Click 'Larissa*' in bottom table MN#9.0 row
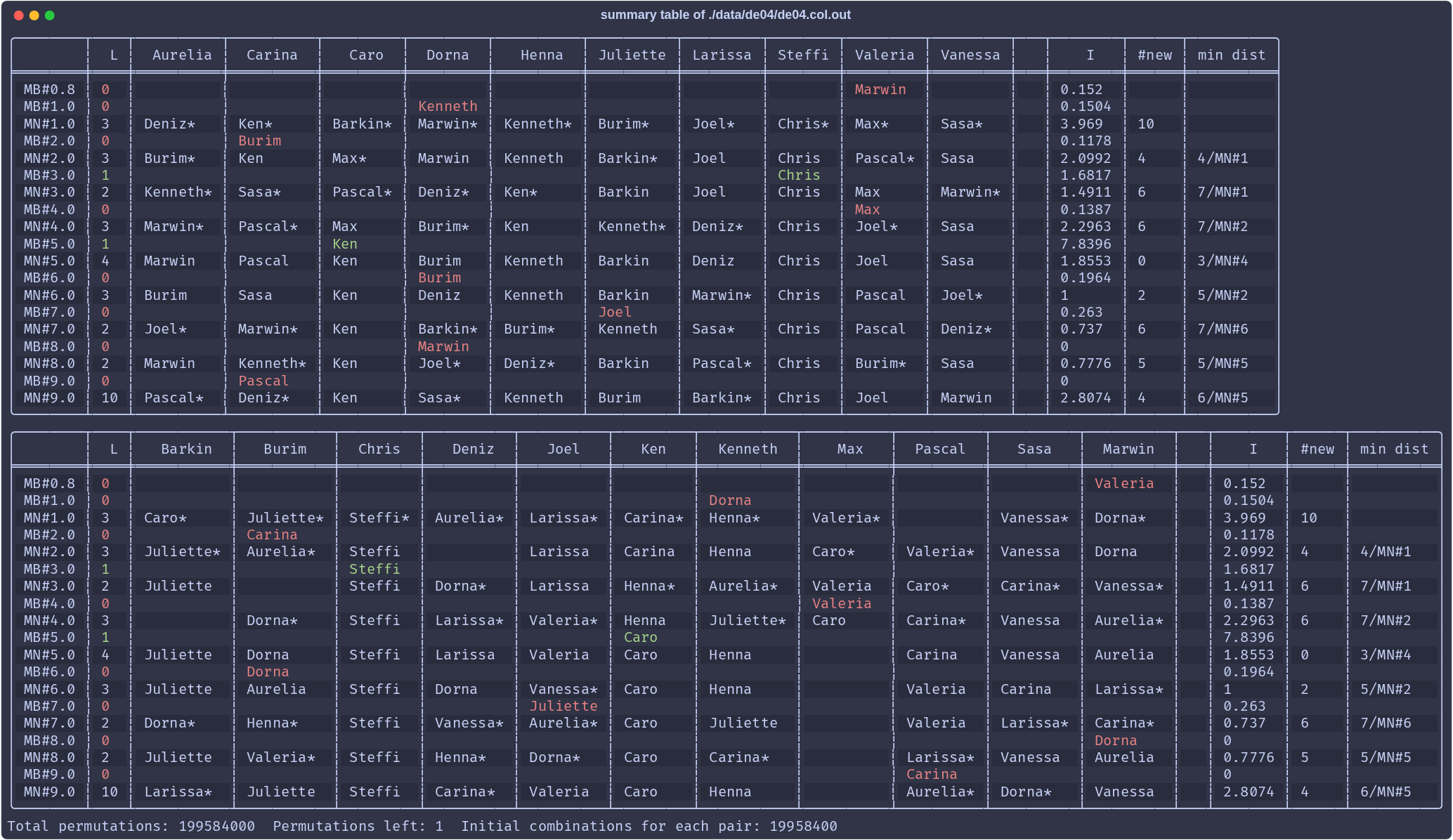Screen dimensions: 1453x840 [178, 792]
